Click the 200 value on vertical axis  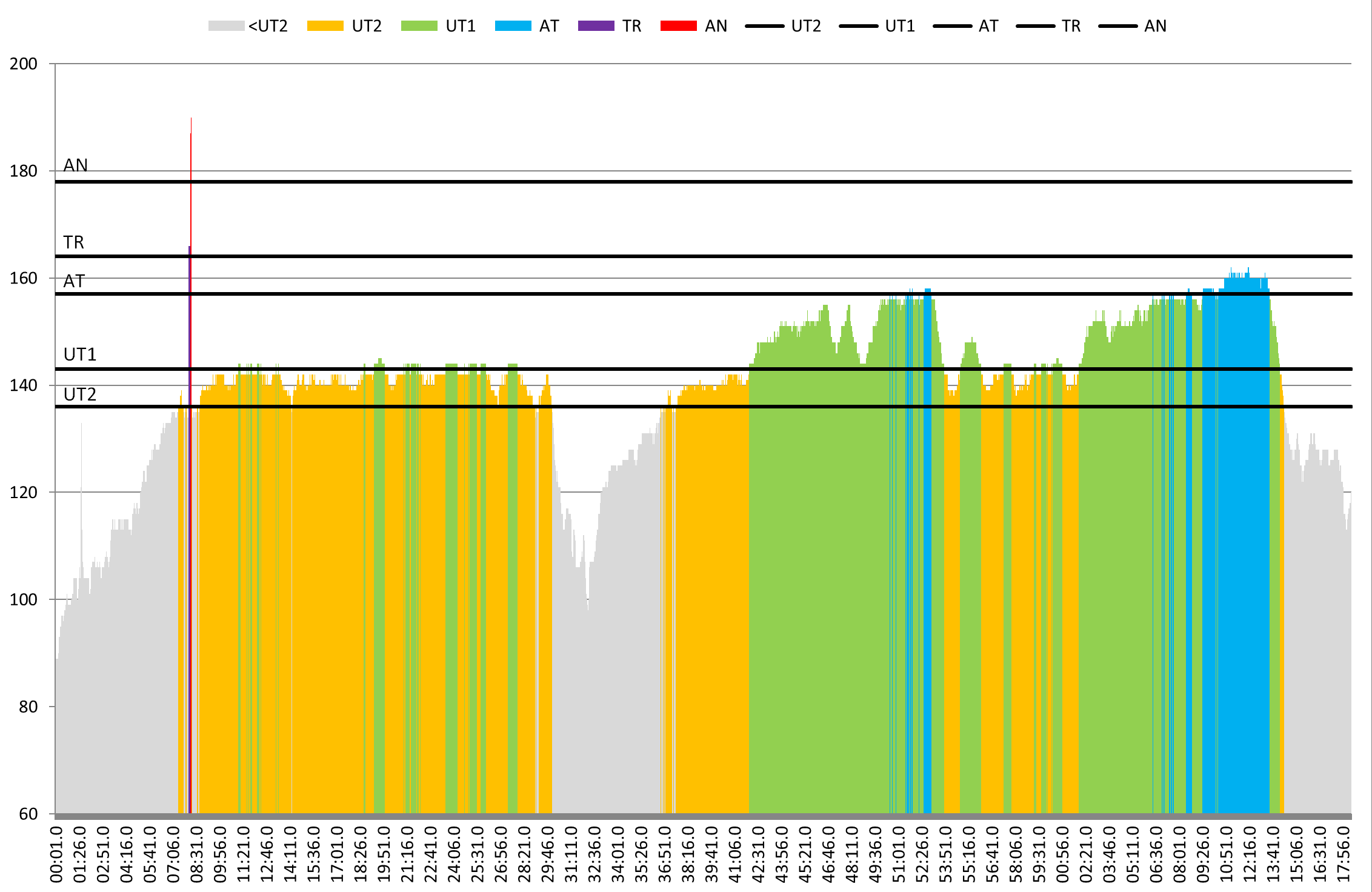pyautogui.click(x=24, y=64)
